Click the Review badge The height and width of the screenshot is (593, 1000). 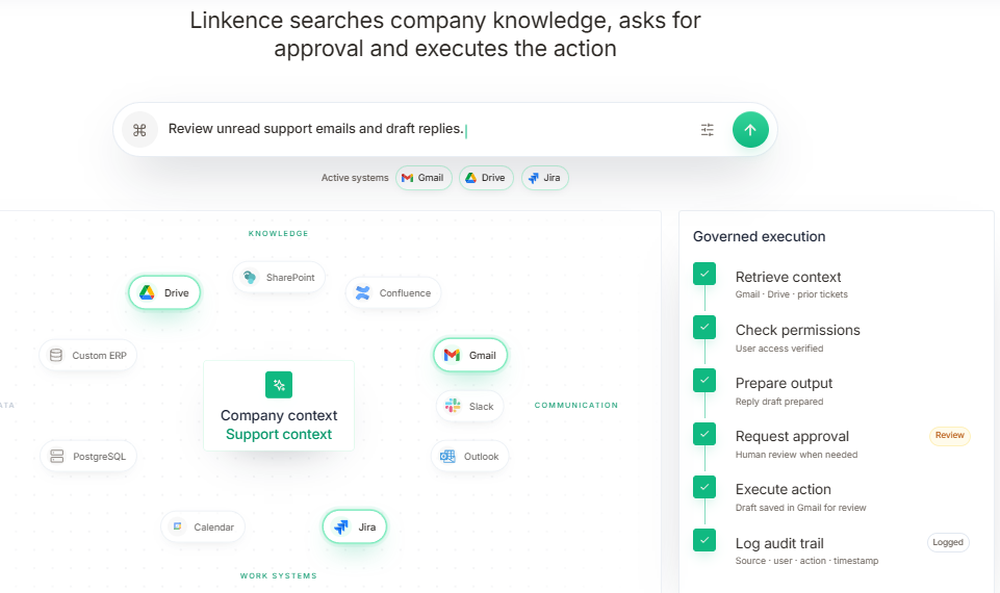point(950,436)
